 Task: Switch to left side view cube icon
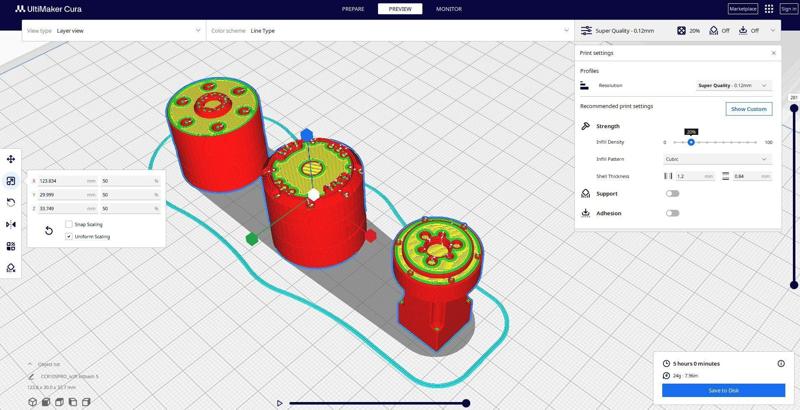(73, 402)
